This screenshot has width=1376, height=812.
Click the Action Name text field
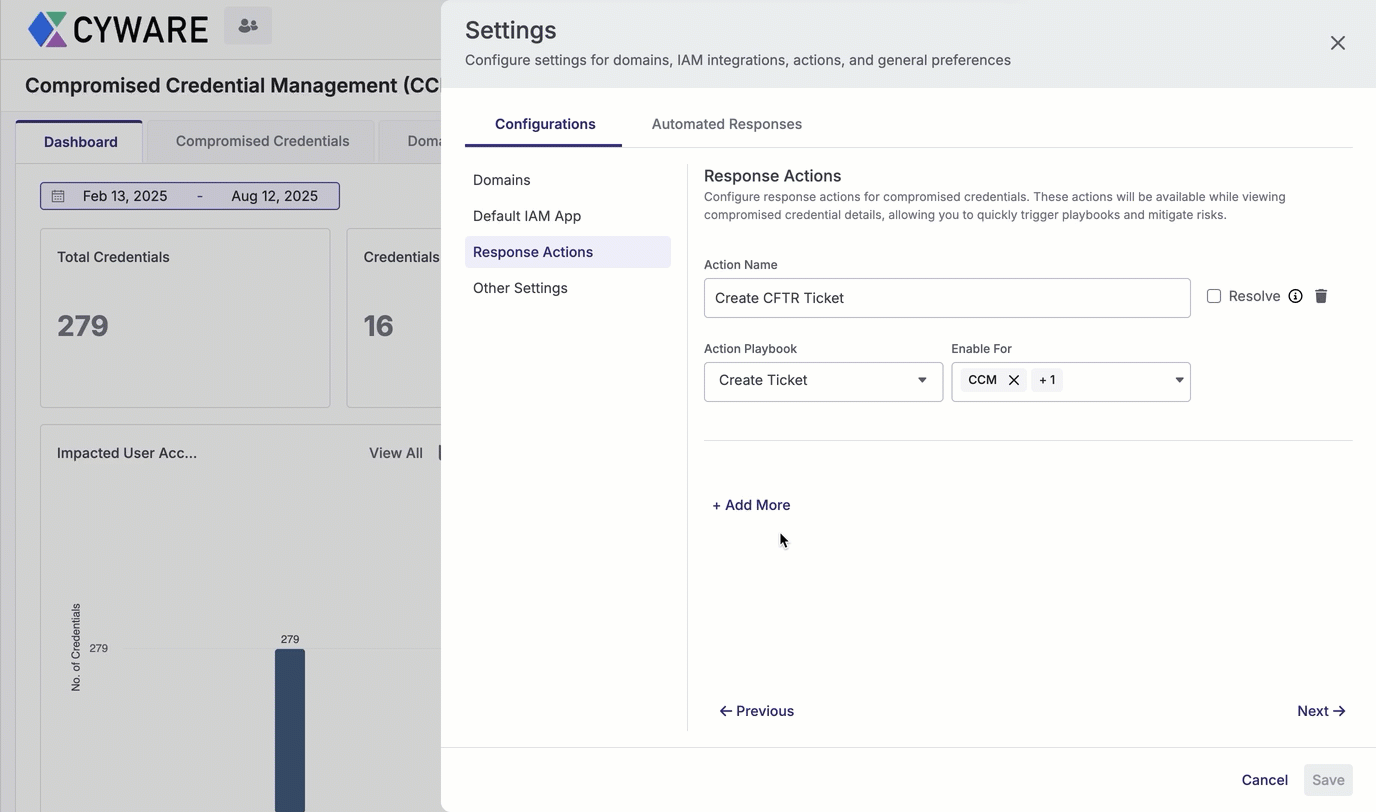pos(946,298)
